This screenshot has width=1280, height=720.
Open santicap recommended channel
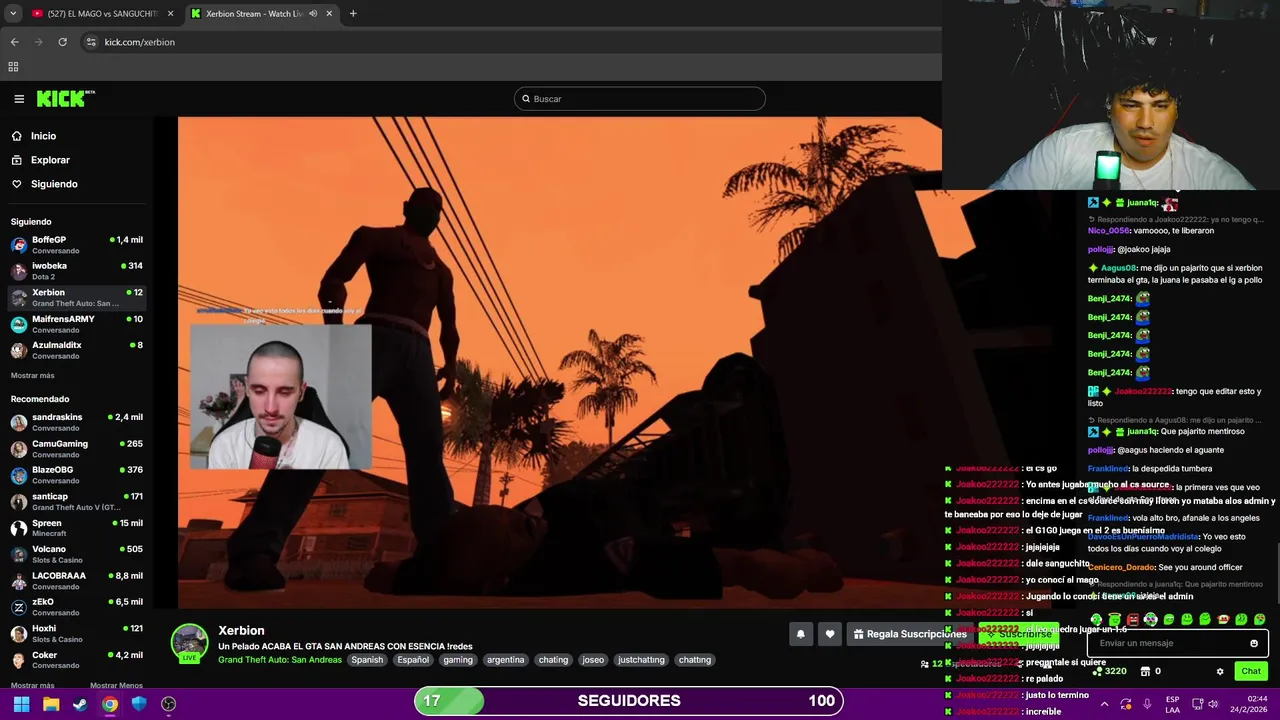[x=76, y=502]
